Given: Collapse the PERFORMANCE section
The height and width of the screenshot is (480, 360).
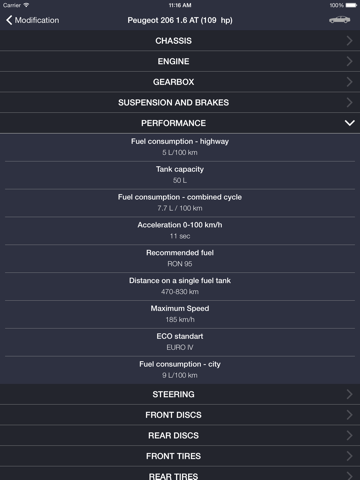Looking at the screenshot, I should click(180, 123).
